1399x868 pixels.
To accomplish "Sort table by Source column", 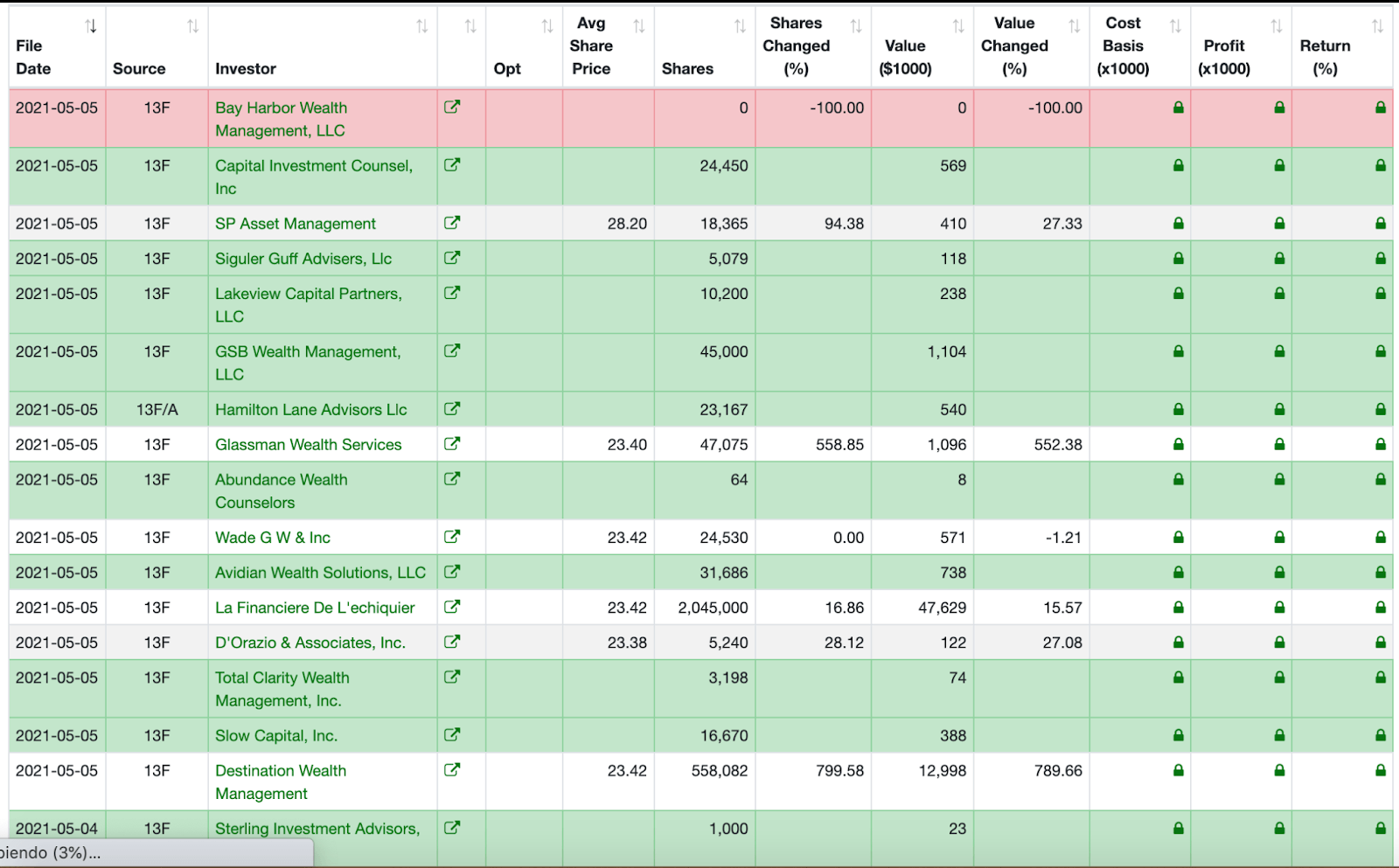I will click(193, 26).
